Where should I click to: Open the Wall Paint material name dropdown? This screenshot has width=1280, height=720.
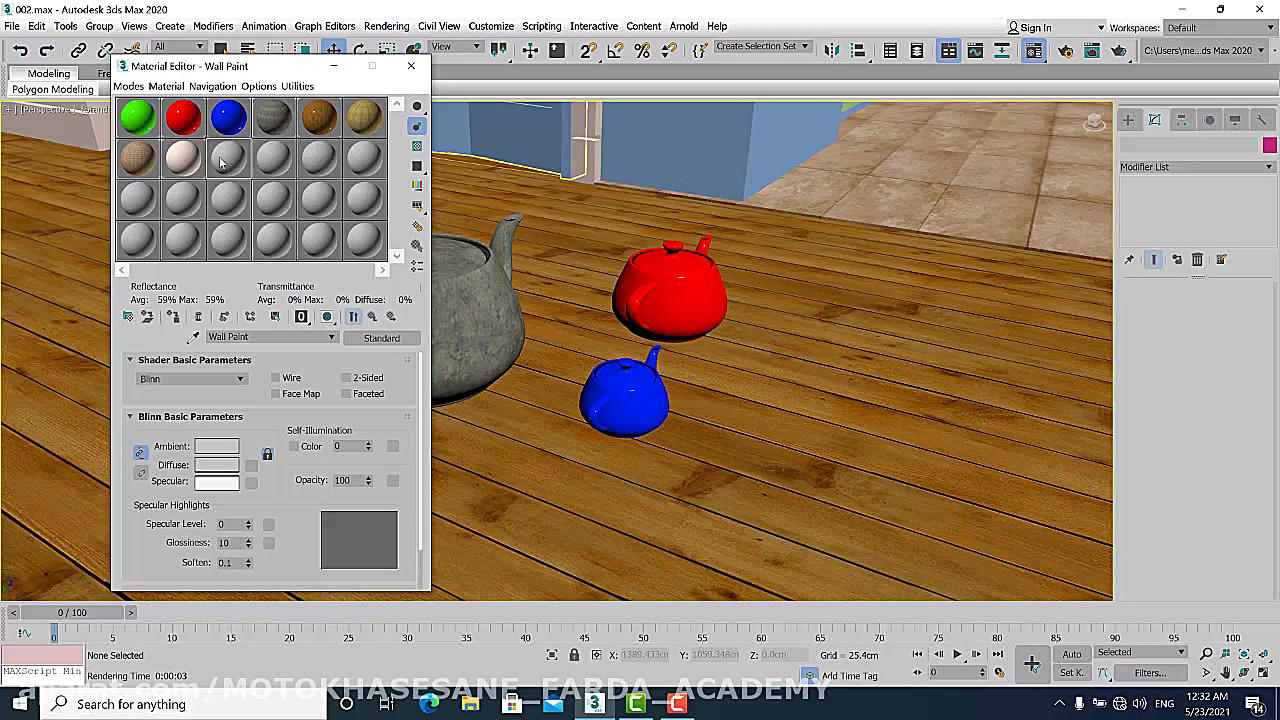(271, 338)
